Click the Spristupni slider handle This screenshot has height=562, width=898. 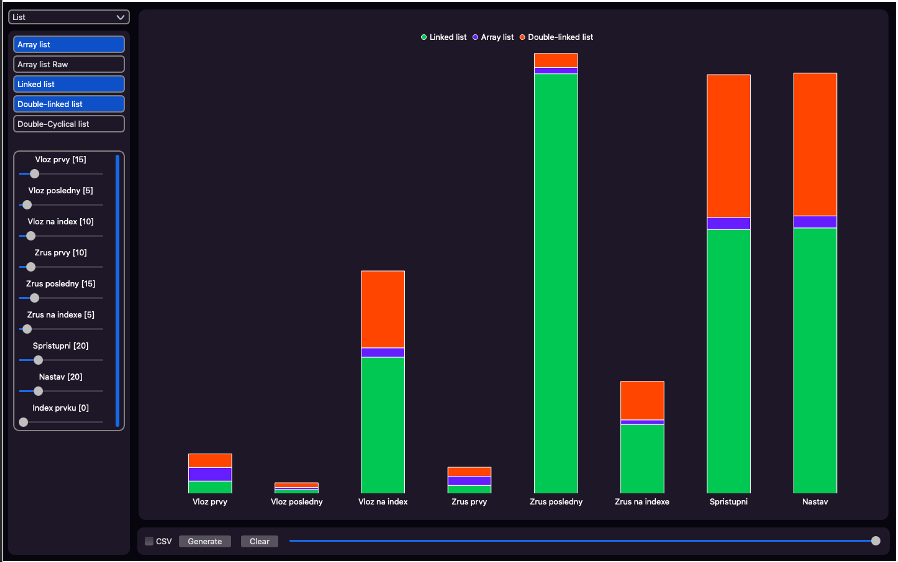pos(38,360)
